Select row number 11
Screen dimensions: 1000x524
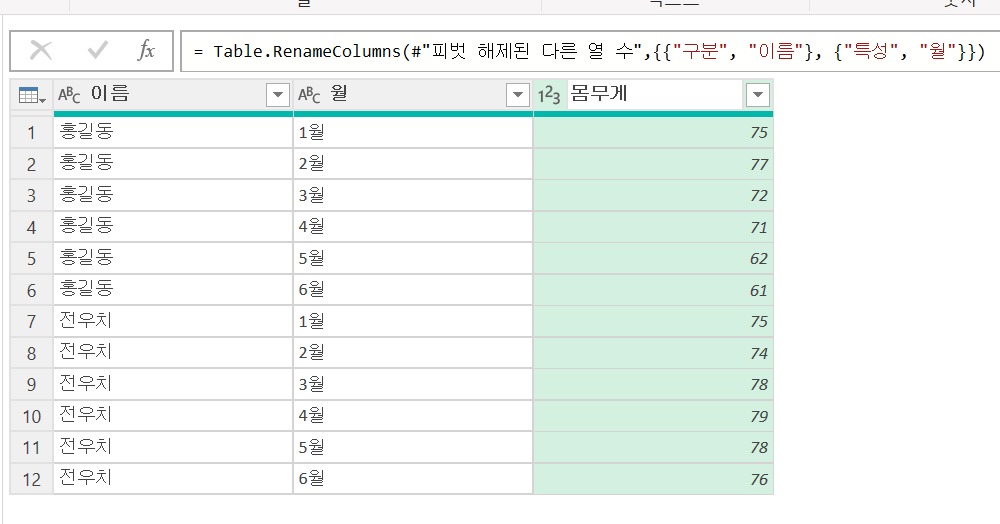pos(31,448)
